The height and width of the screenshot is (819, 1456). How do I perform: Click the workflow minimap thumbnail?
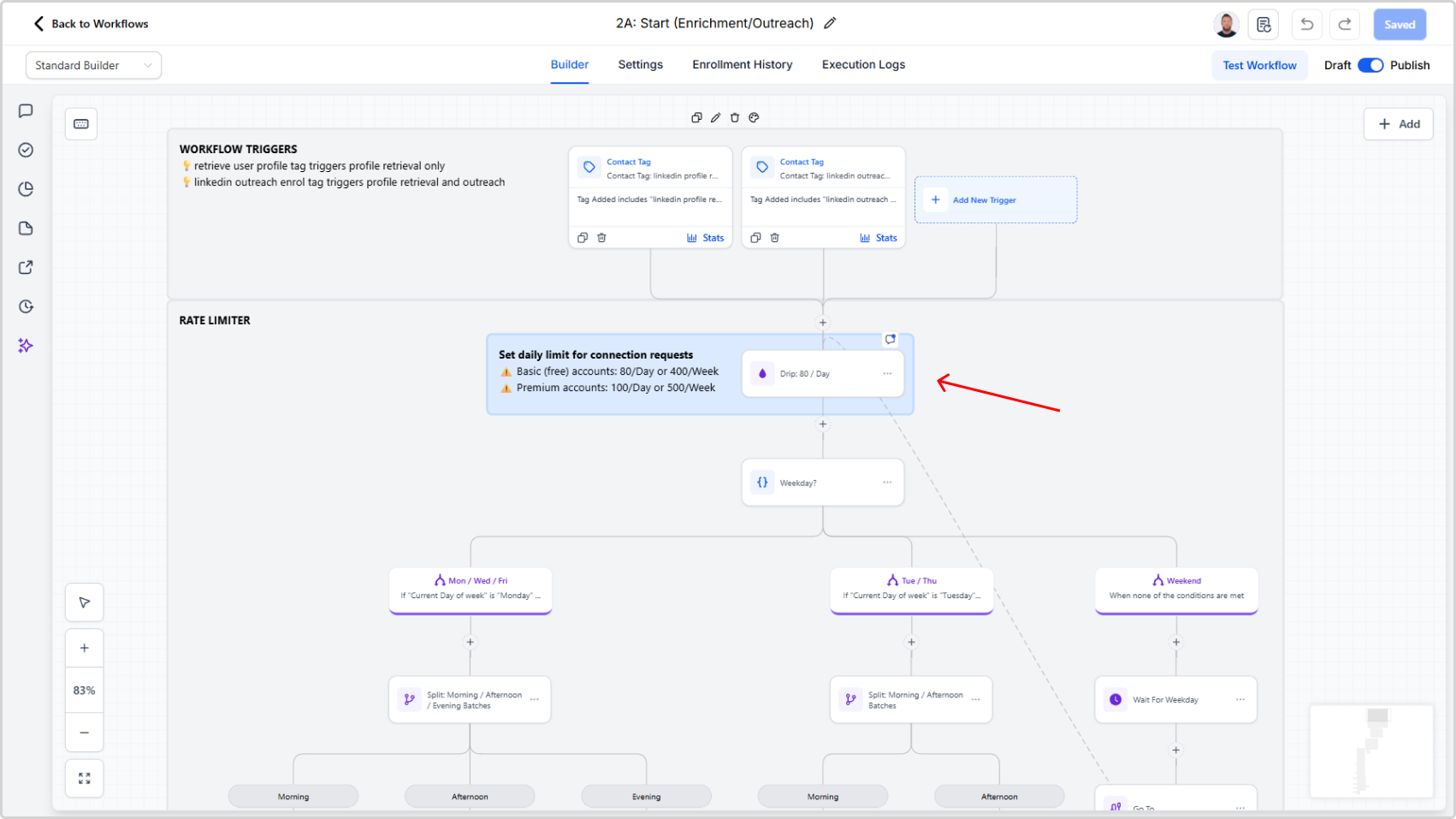point(1371,751)
